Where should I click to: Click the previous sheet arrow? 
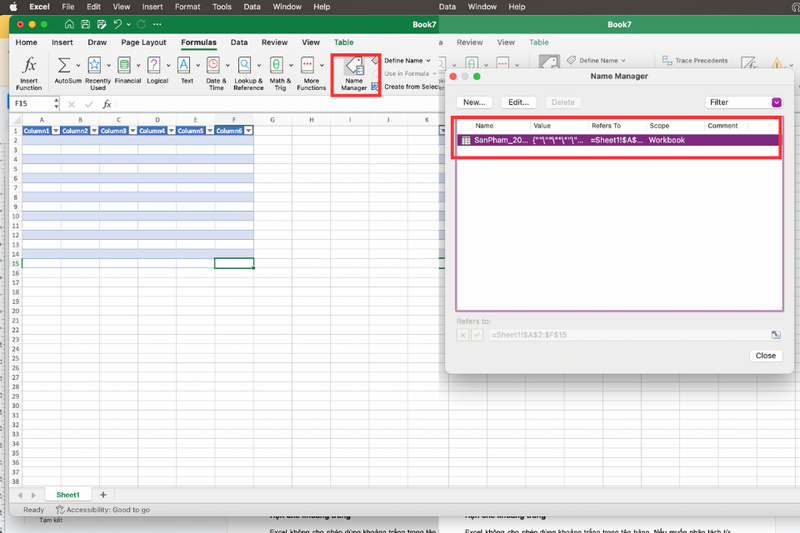(20, 495)
